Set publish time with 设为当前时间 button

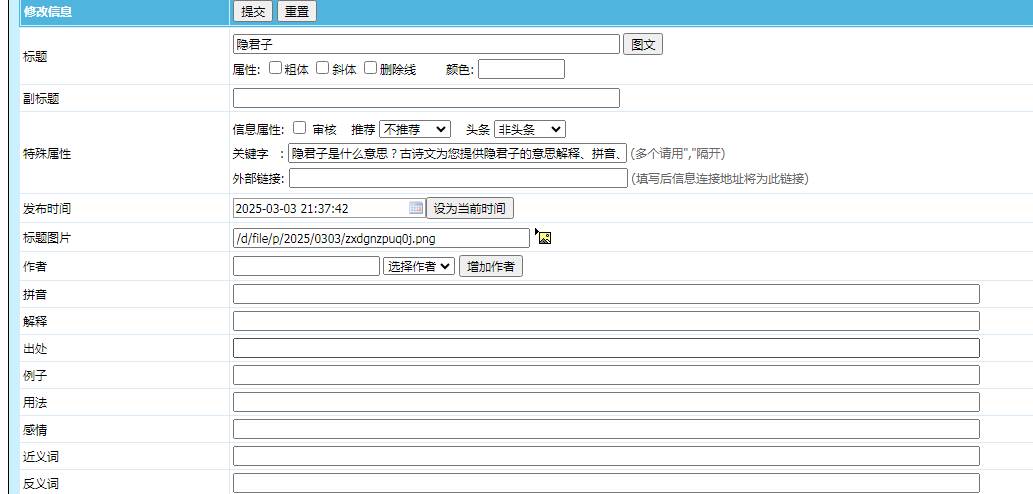coord(469,208)
